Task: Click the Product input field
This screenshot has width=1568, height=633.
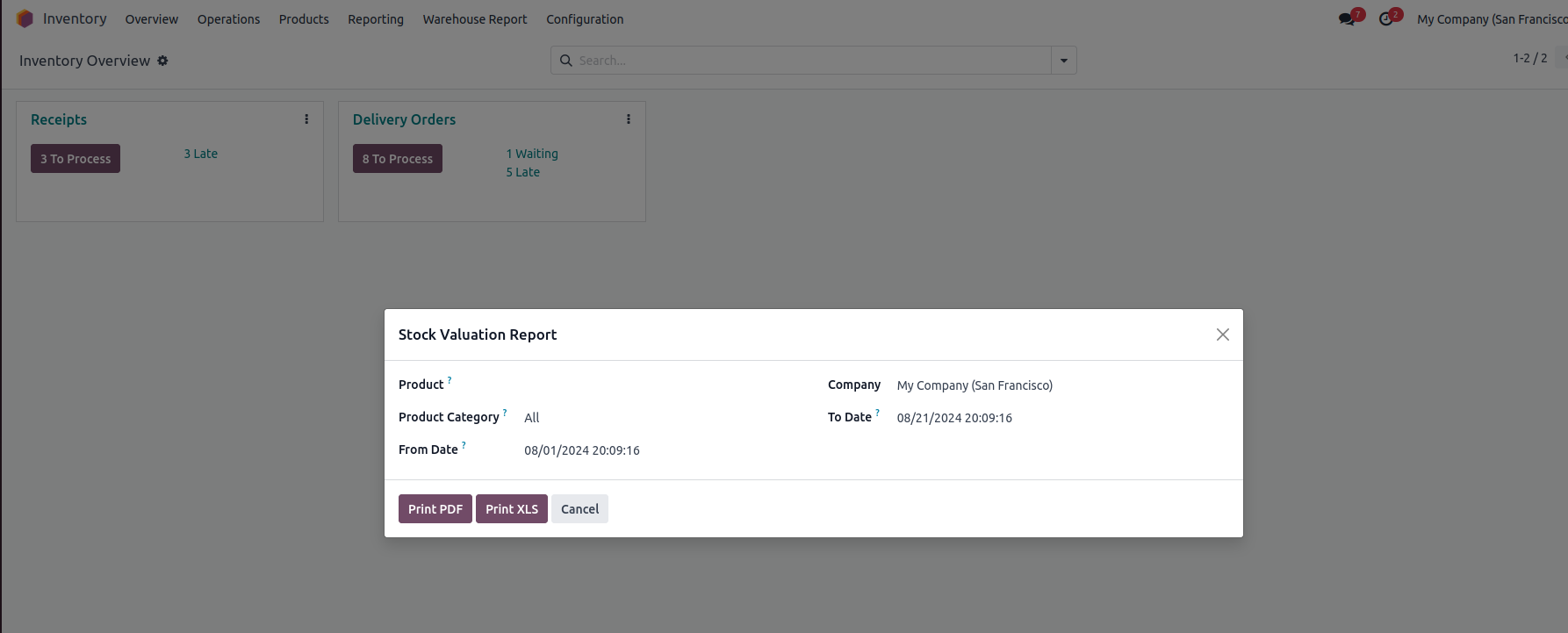Action: [658, 385]
